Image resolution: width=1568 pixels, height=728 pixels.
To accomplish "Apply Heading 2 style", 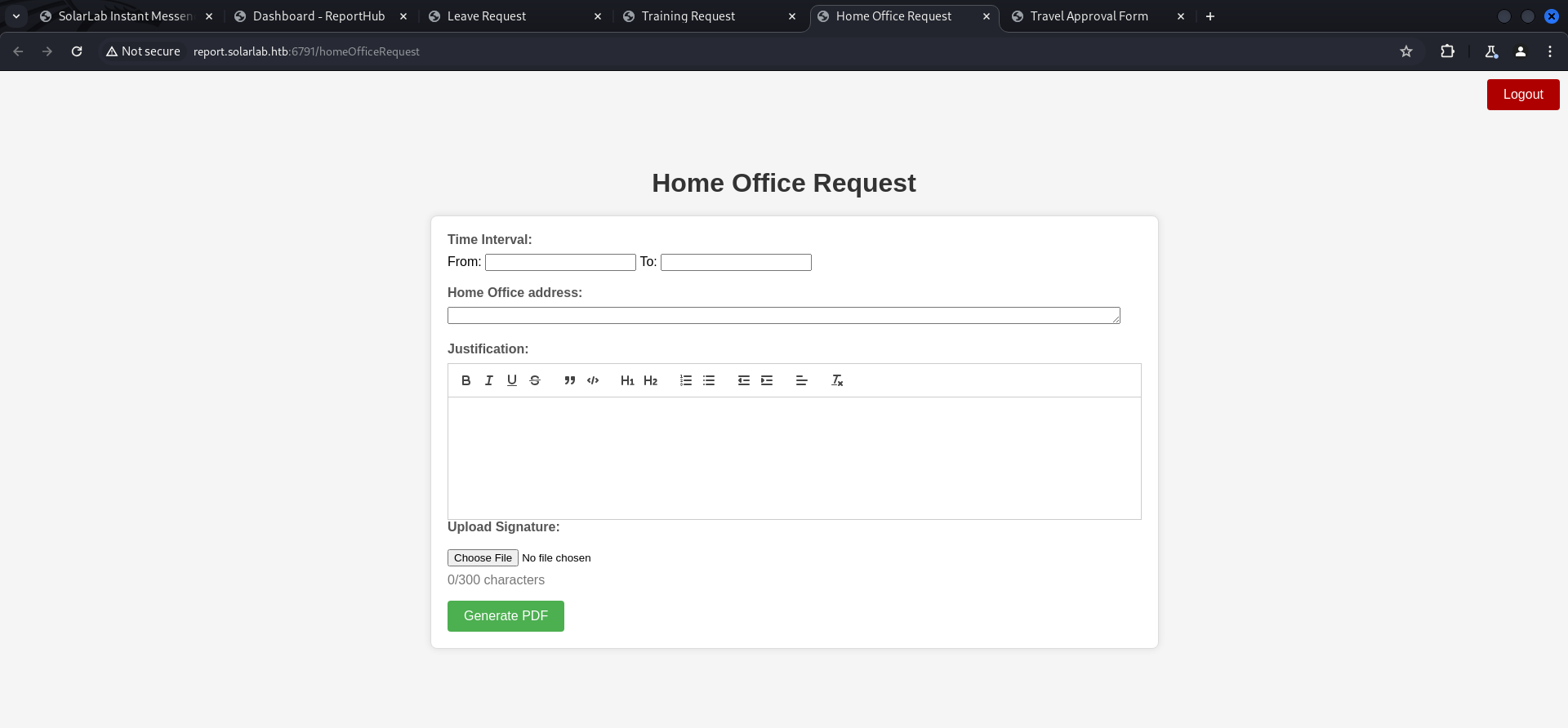I will 650,380.
